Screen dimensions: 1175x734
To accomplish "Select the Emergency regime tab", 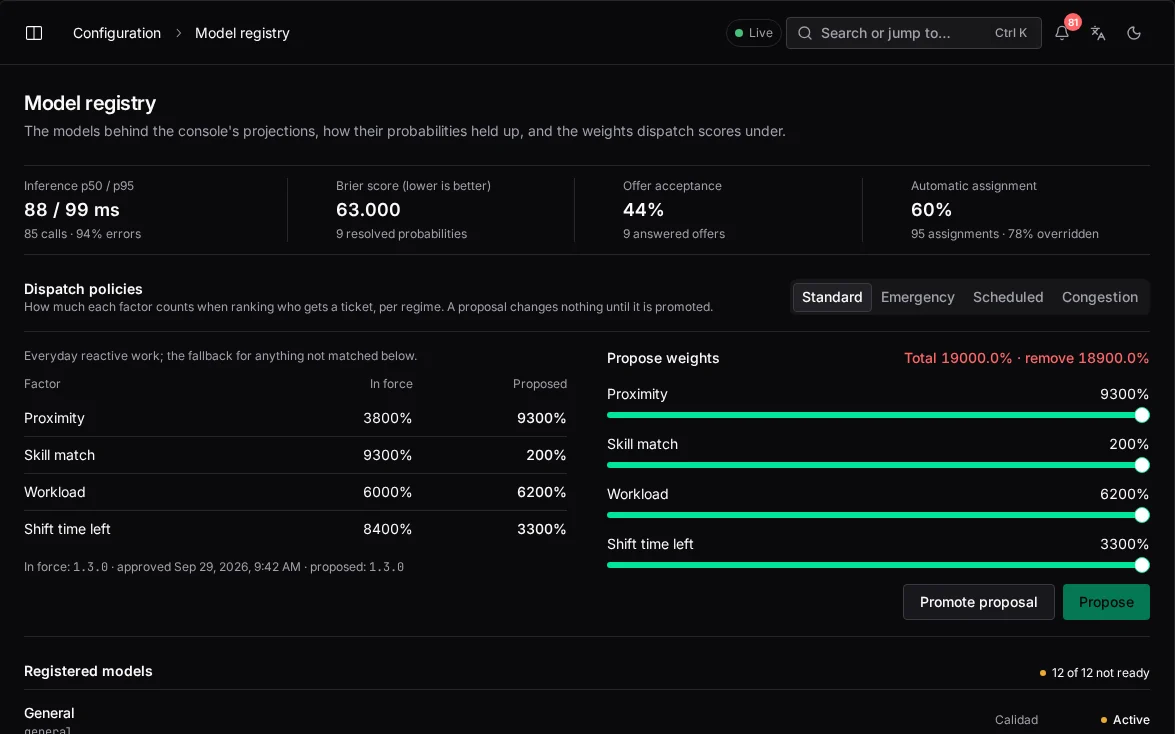I will click(x=917, y=297).
